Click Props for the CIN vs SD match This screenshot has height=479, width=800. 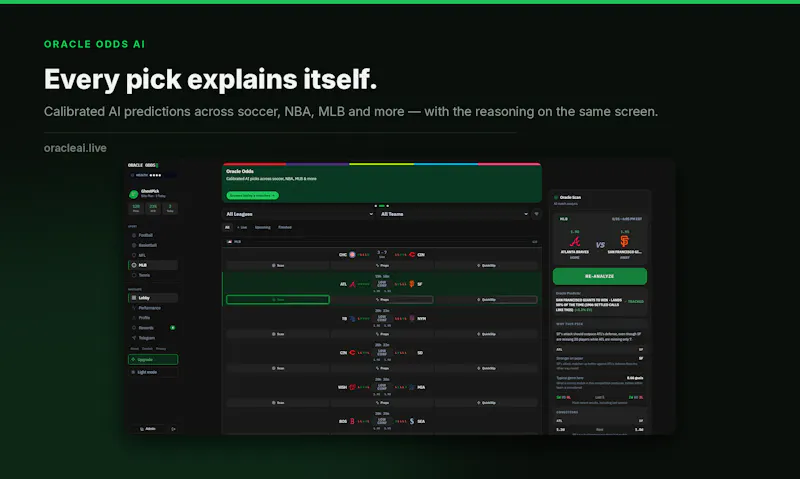[x=382, y=368]
